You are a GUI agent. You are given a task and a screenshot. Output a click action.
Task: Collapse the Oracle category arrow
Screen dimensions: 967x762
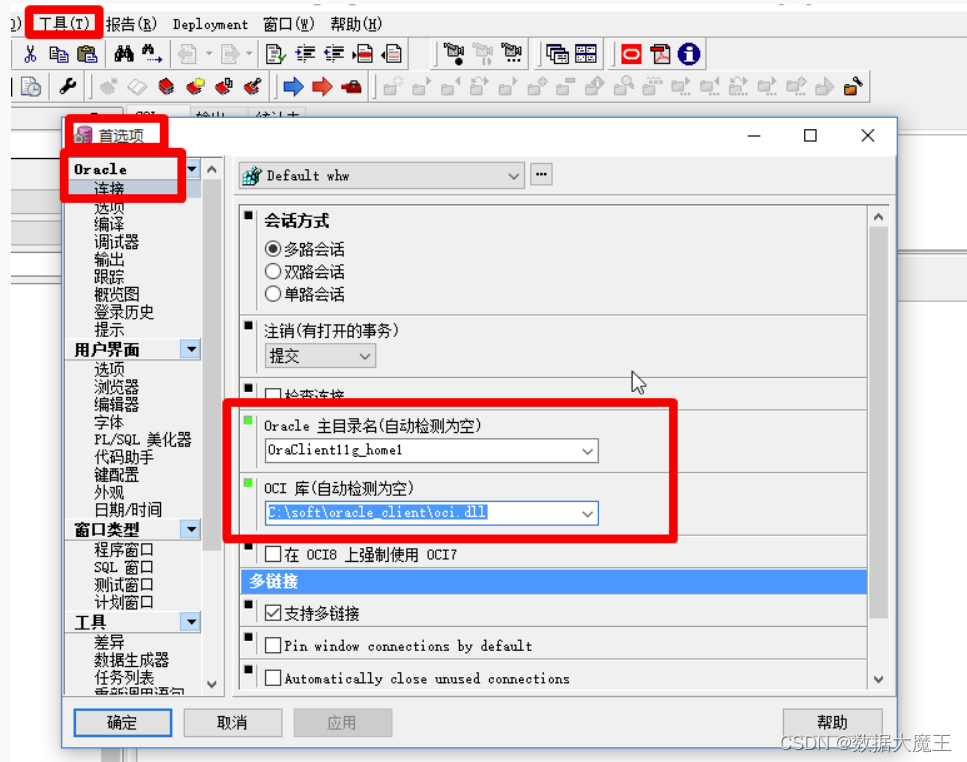click(x=192, y=168)
